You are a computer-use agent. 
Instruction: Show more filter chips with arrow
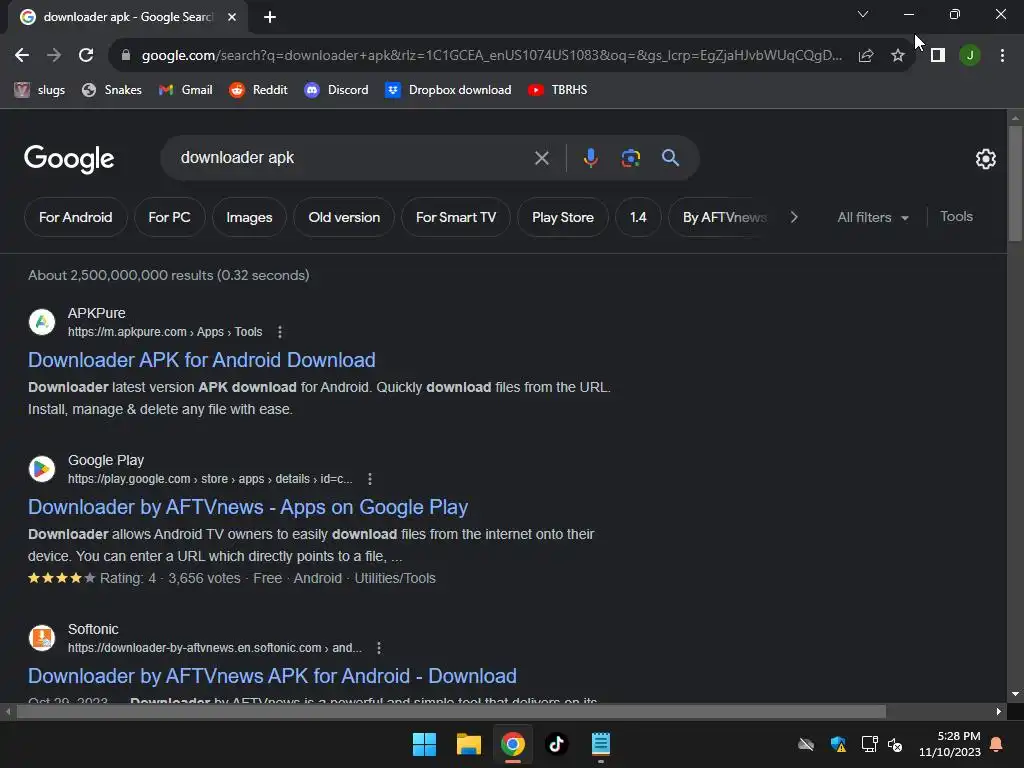click(x=794, y=217)
